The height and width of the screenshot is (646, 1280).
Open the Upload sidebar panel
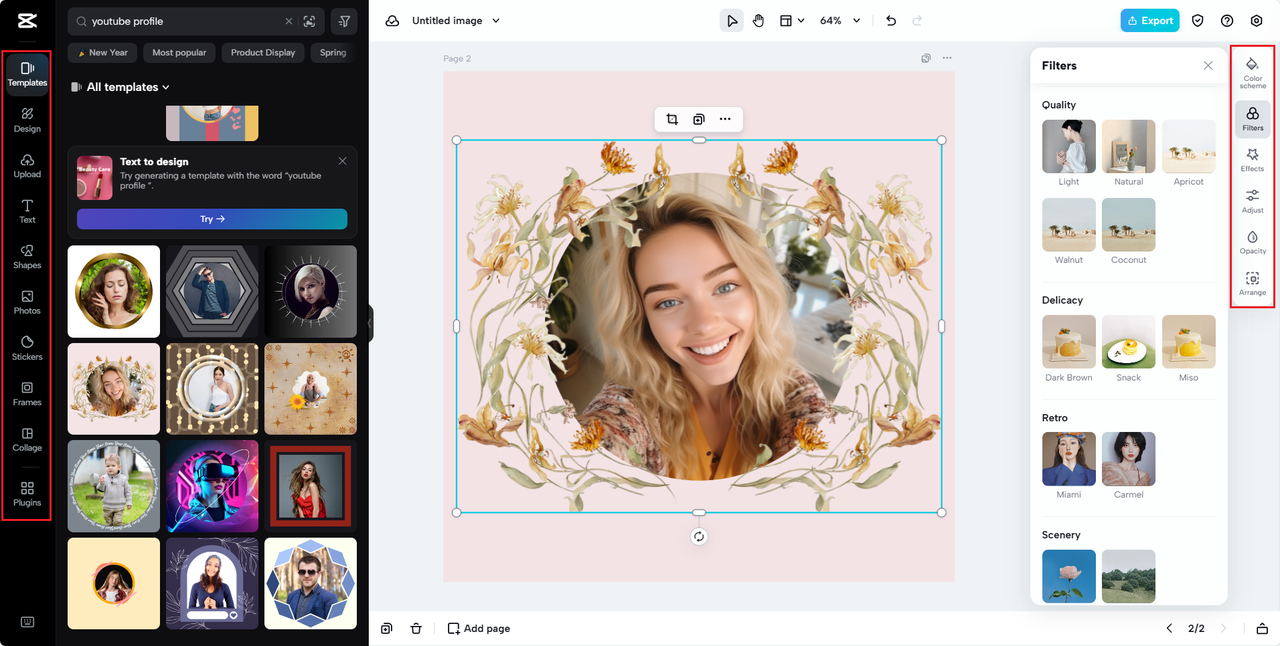point(27,166)
